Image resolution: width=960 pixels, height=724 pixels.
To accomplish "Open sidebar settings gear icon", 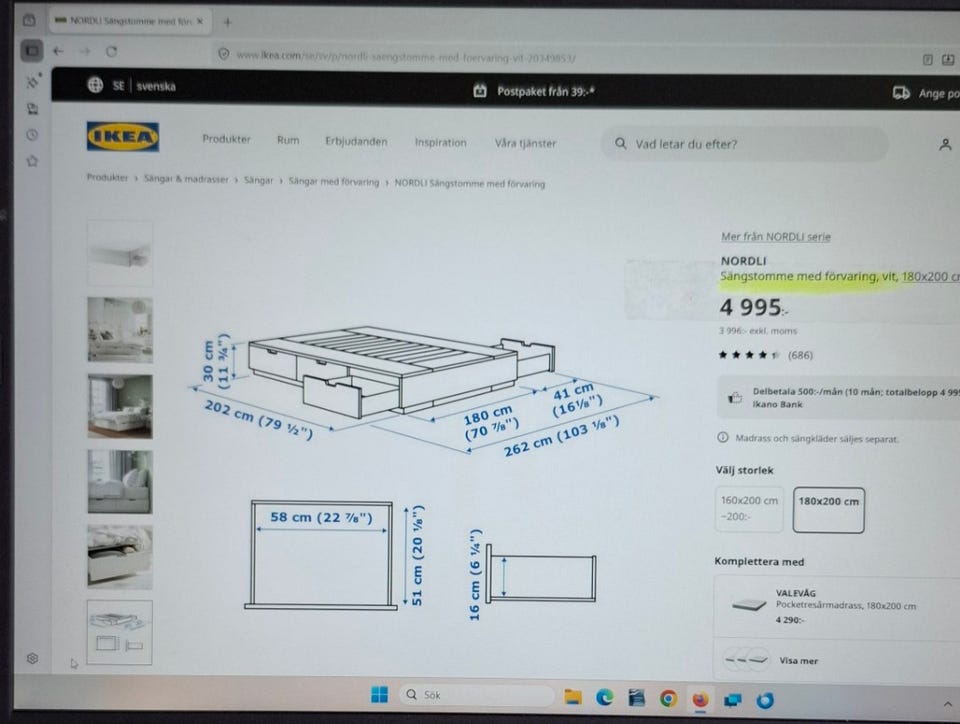I will coord(32,658).
